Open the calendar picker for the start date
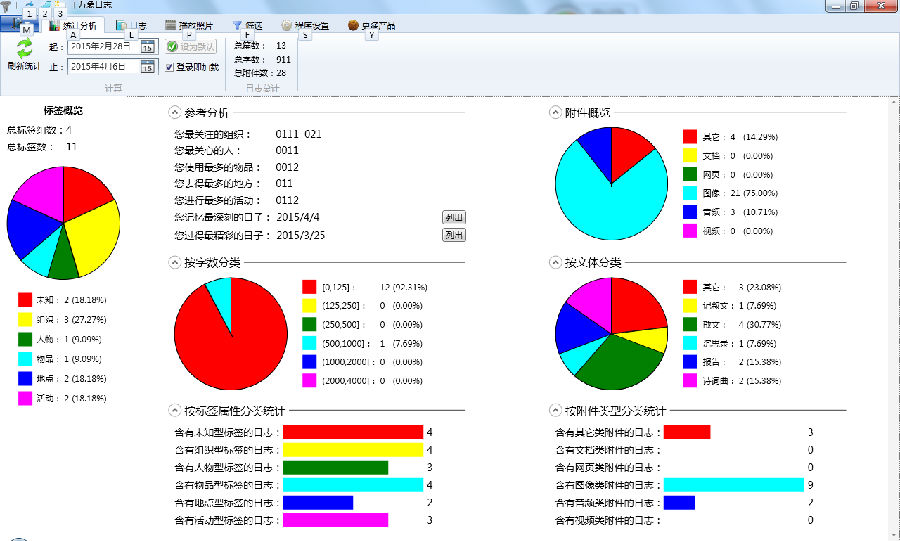Image resolution: width=900 pixels, height=541 pixels. click(x=147, y=47)
